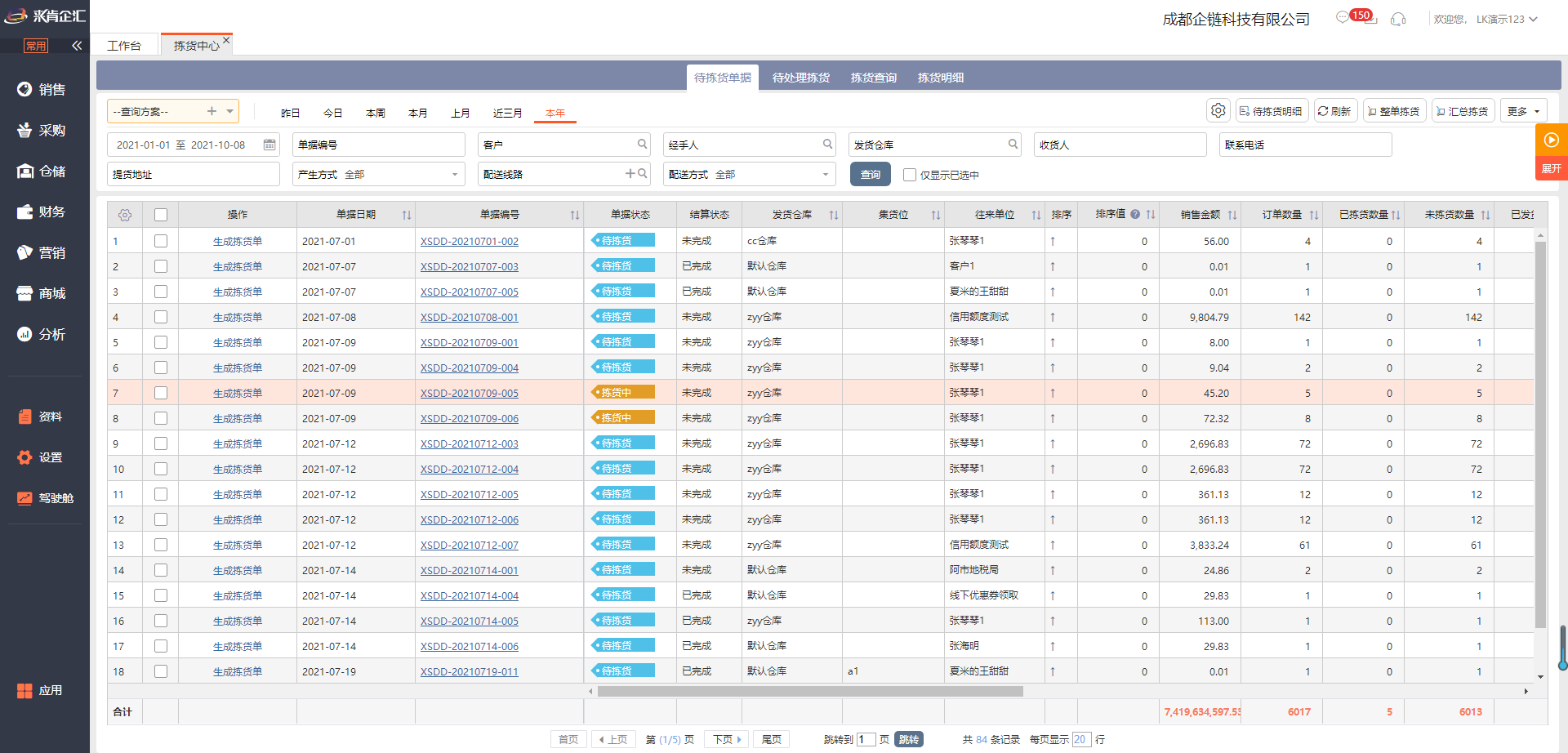1568x753 pixels.
Task: Open the settings gear in the toolbar
Action: click(1218, 111)
